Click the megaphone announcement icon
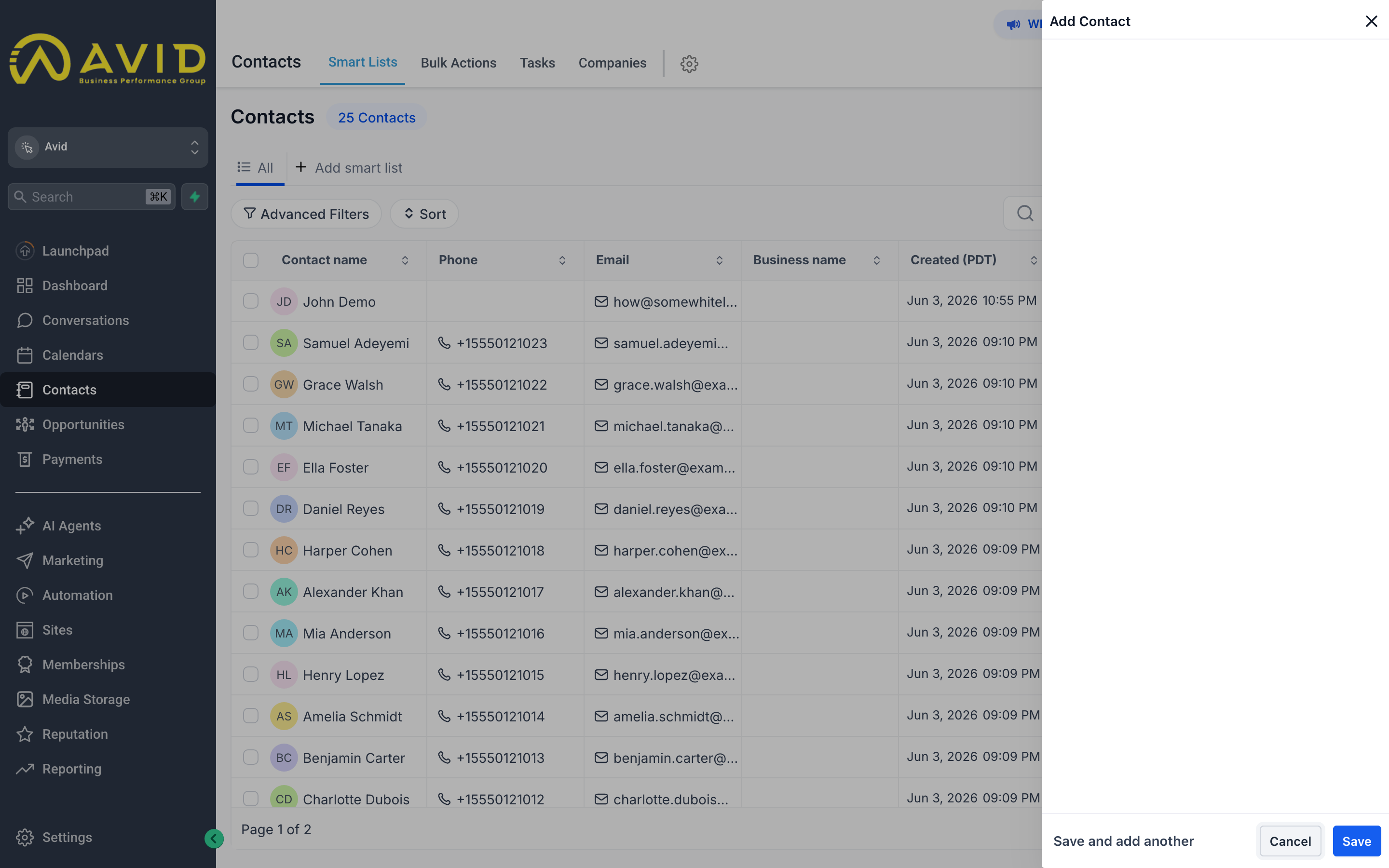The image size is (1389, 868). click(1014, 25)
